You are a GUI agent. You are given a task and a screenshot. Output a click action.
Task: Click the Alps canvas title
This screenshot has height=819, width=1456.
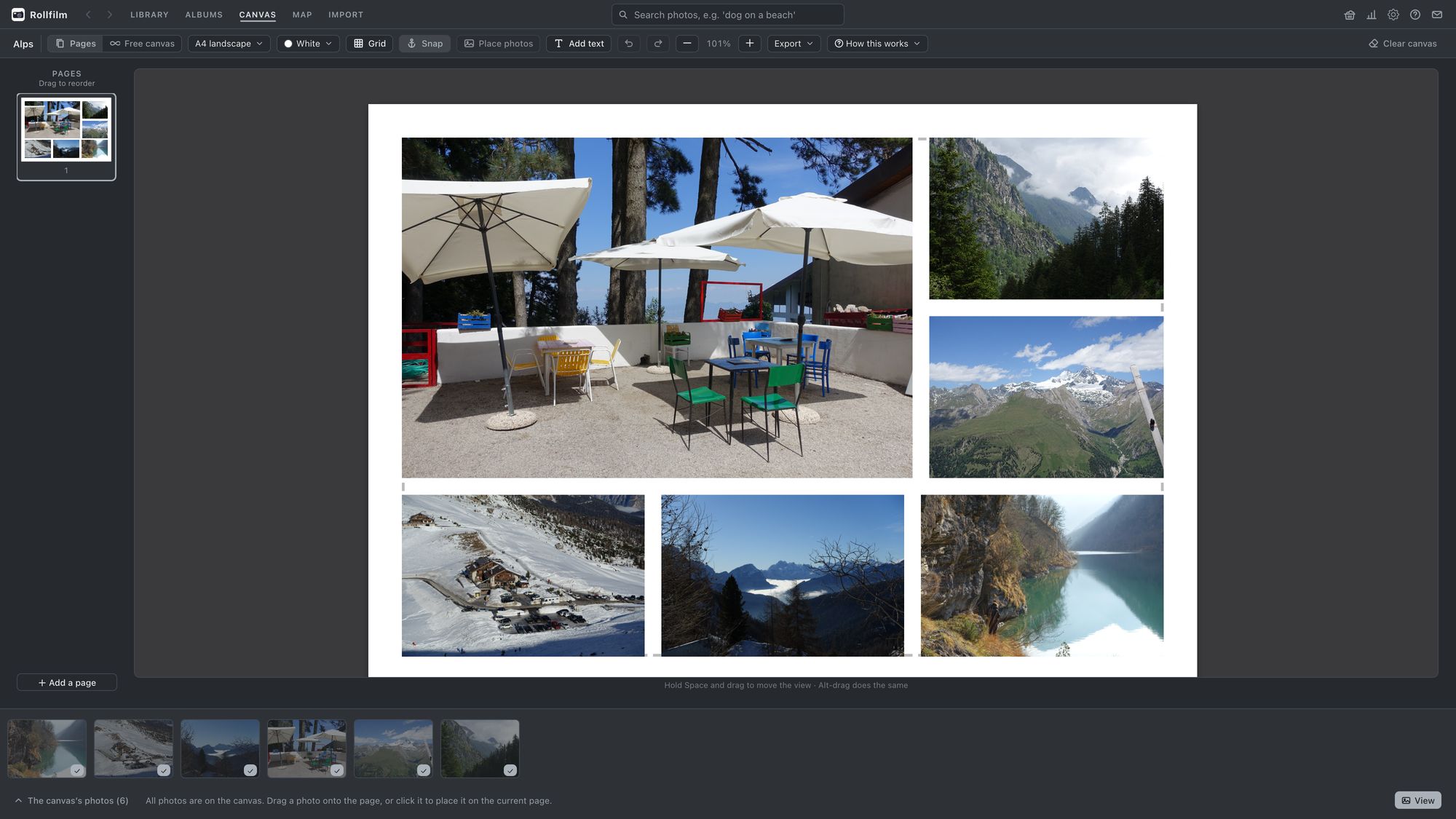coord(23,44)
